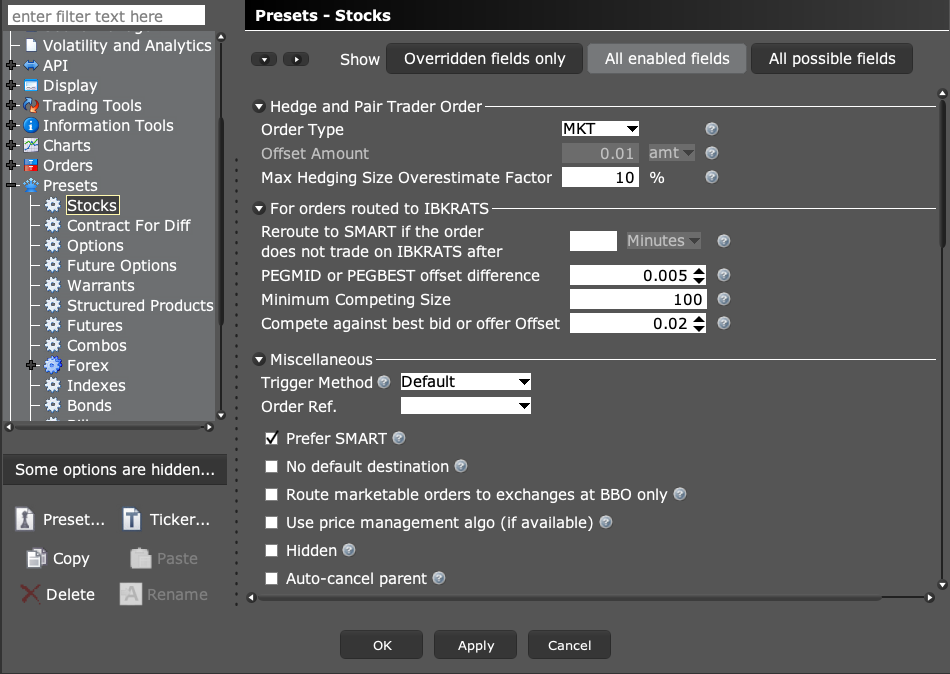Open the Order Ref. dropdown
This screenshot has height=674, width=950.
pos(466,406)
